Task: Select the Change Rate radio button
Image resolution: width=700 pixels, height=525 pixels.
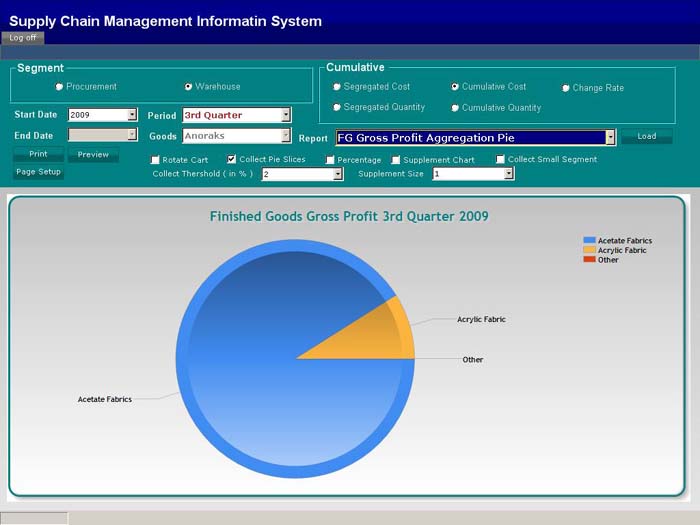Action: [x=565, y=88]
